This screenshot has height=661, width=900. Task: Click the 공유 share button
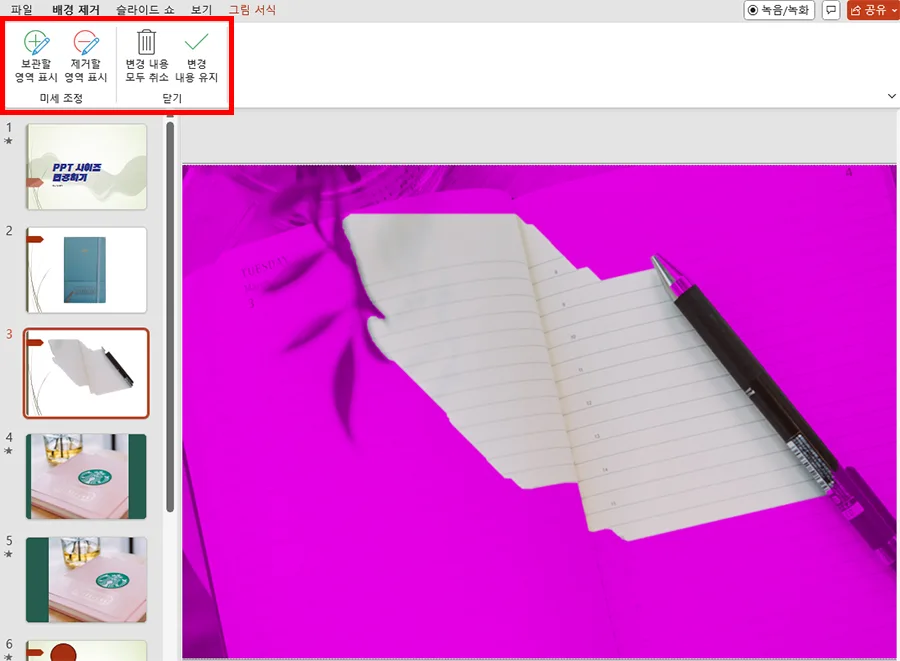[873, 10]
